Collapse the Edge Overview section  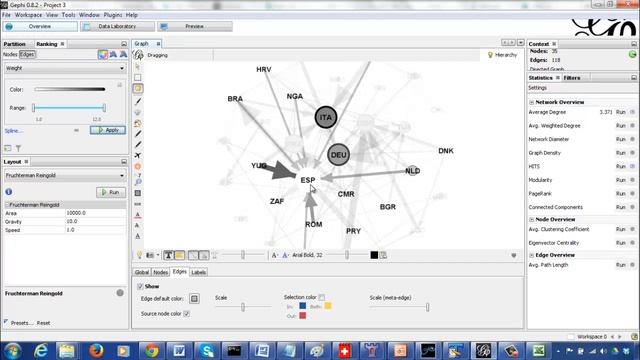pyautogui.click(x=531, y=255)
